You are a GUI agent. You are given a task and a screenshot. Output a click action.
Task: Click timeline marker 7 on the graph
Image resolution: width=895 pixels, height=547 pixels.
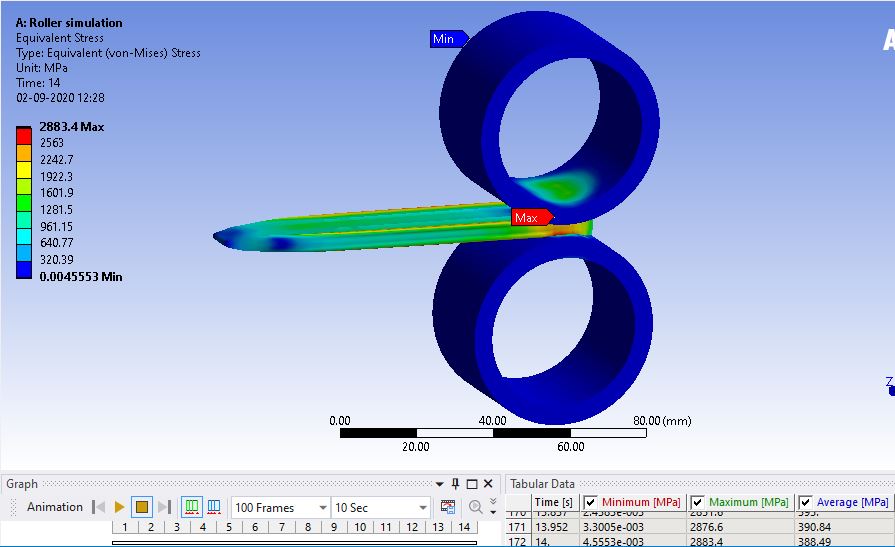281,527
